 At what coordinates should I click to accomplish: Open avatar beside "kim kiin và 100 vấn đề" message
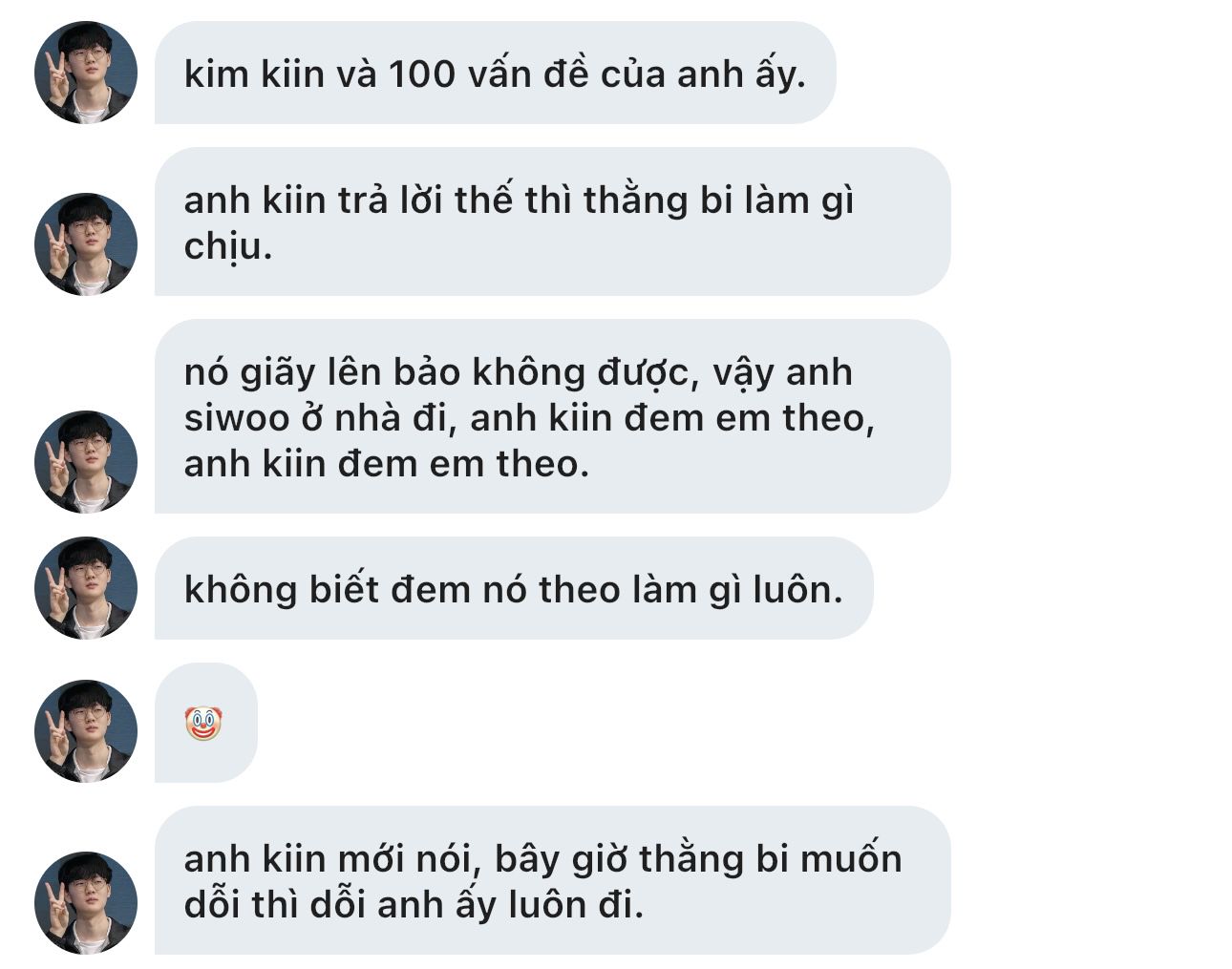point(86,73)
